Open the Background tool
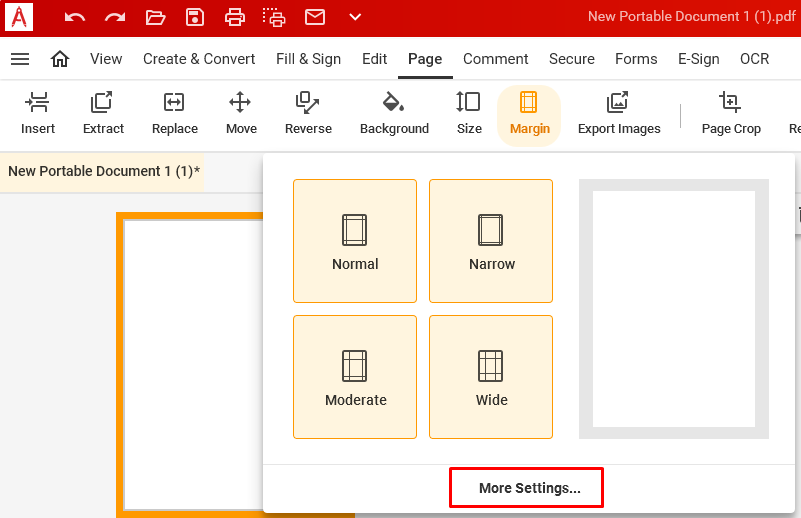Viewport: 801px width, 518px height. point(394,113)
